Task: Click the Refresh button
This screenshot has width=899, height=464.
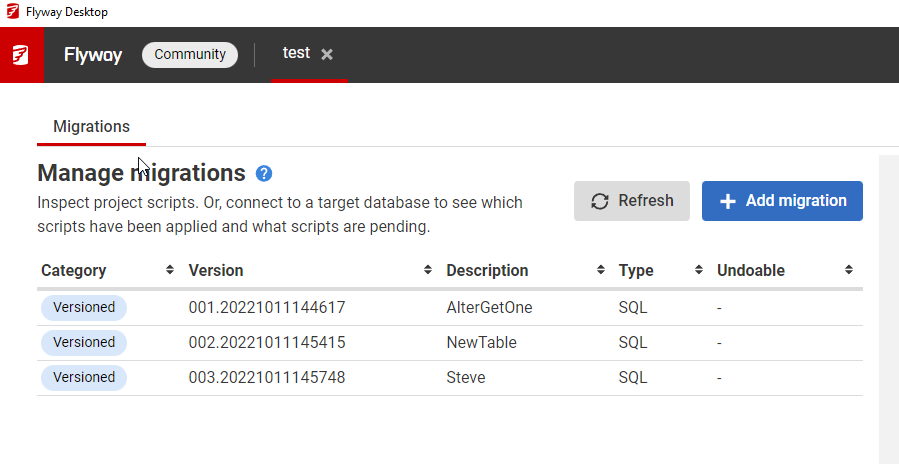Action: click(x=632, y=201)
